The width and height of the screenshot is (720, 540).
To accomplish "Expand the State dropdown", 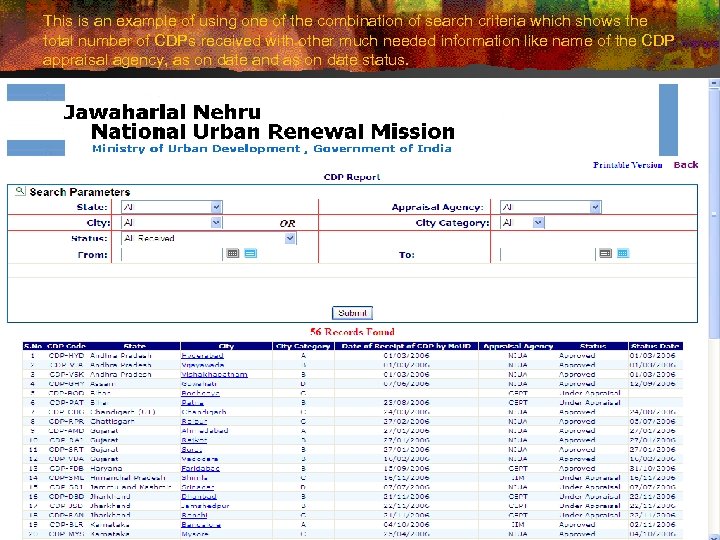I will [216, 207].
